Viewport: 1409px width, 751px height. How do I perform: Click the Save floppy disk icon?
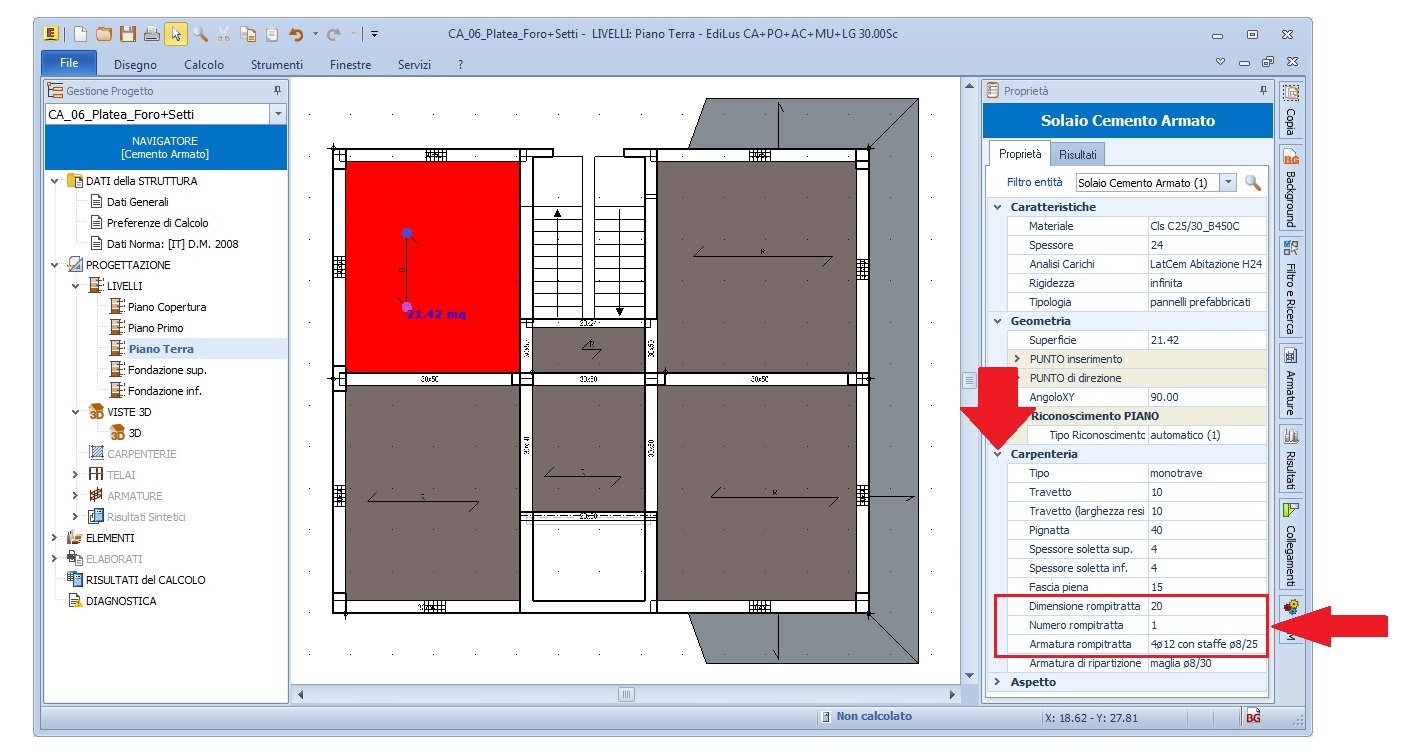pos(128,34)
